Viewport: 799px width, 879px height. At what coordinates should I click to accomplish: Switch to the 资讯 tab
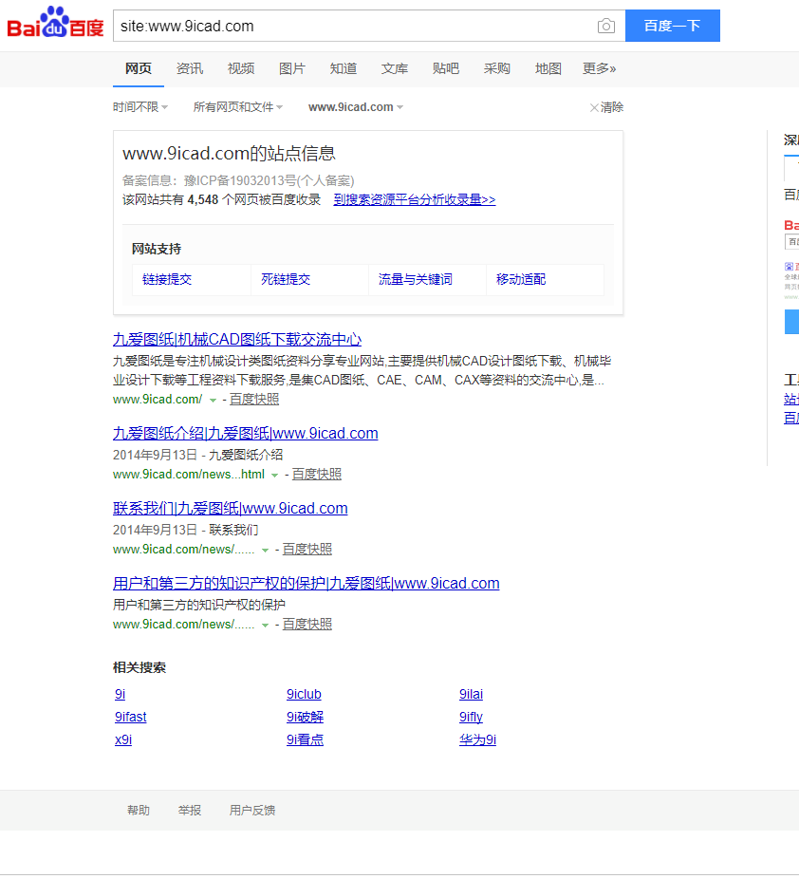(x=190, y=69)
